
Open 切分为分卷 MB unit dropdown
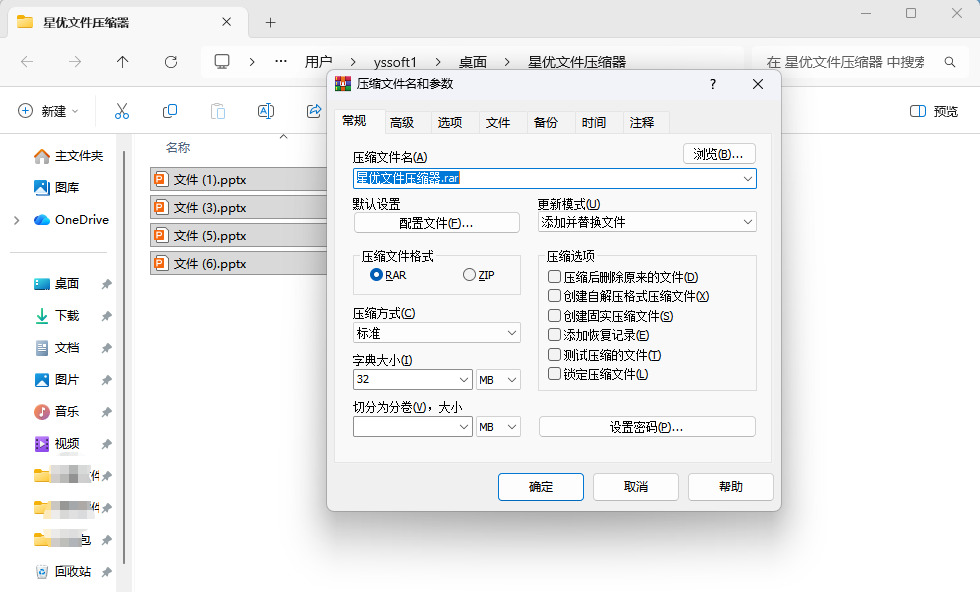(498, 426)
